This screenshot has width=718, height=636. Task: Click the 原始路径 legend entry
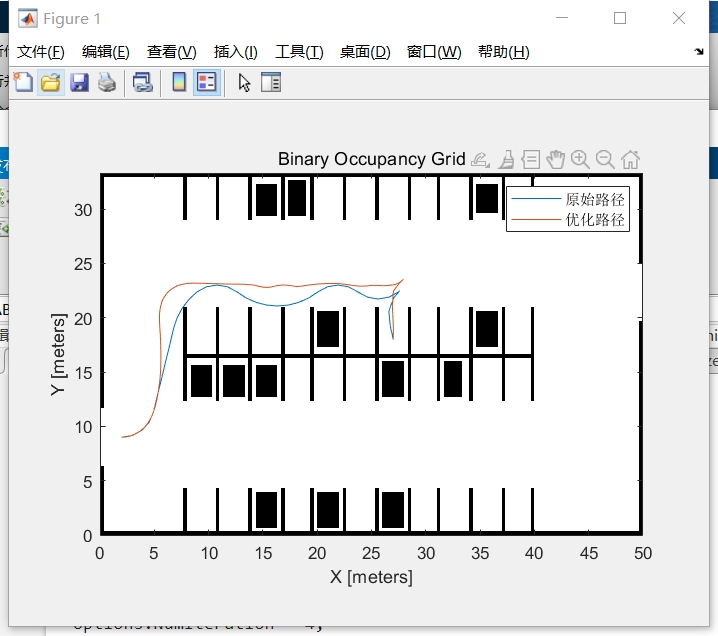(568, 199)
